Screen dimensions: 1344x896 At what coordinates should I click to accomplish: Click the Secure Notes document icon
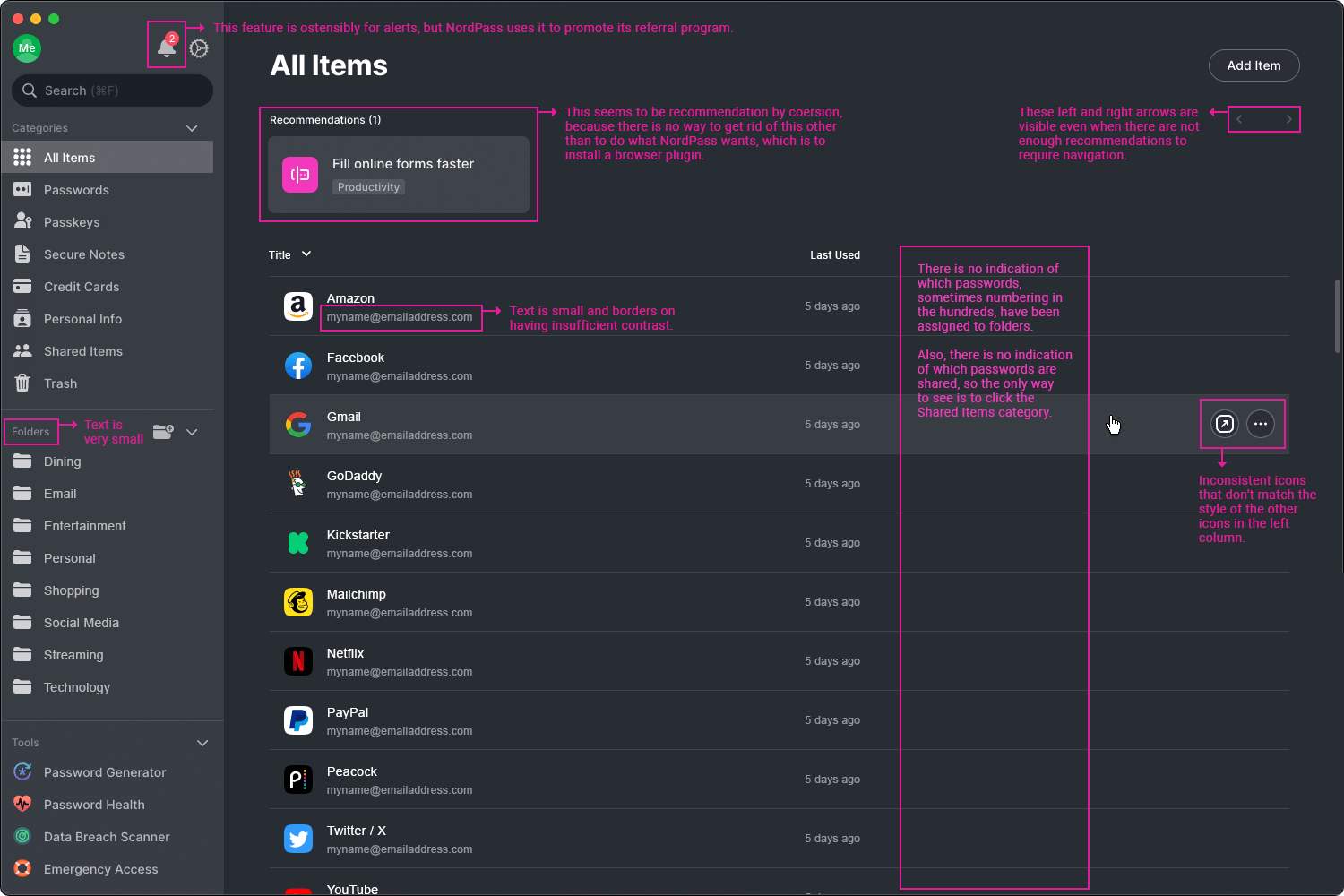[23, 254]
